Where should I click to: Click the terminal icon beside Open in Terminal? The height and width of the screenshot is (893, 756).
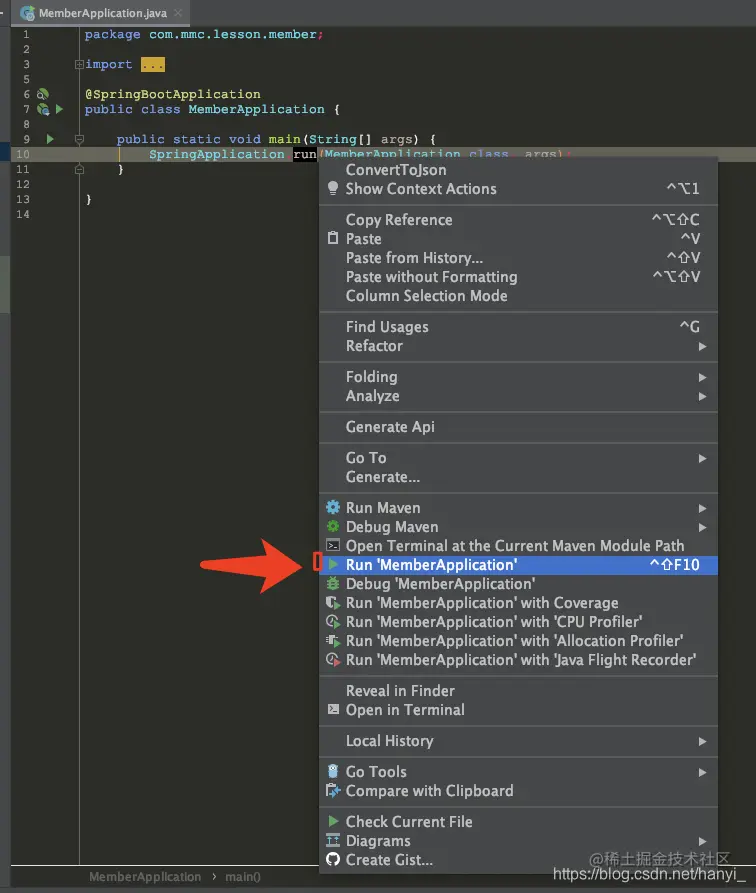pos(333,709)
